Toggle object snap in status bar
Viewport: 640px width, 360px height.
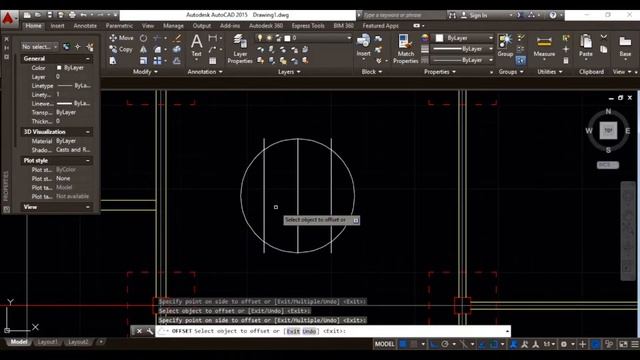(493, 344)
